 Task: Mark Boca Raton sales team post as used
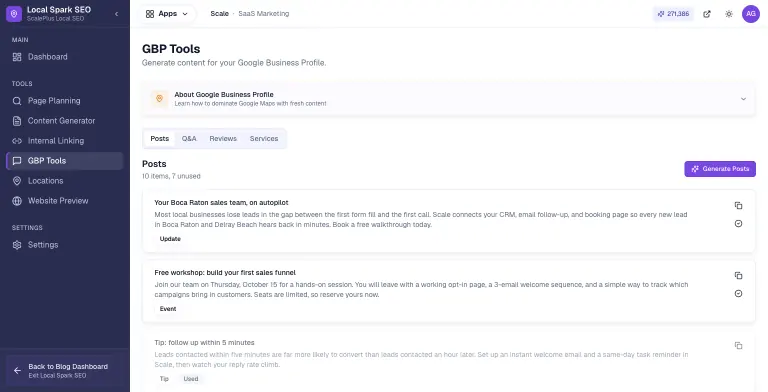click(x=738, y=223)
